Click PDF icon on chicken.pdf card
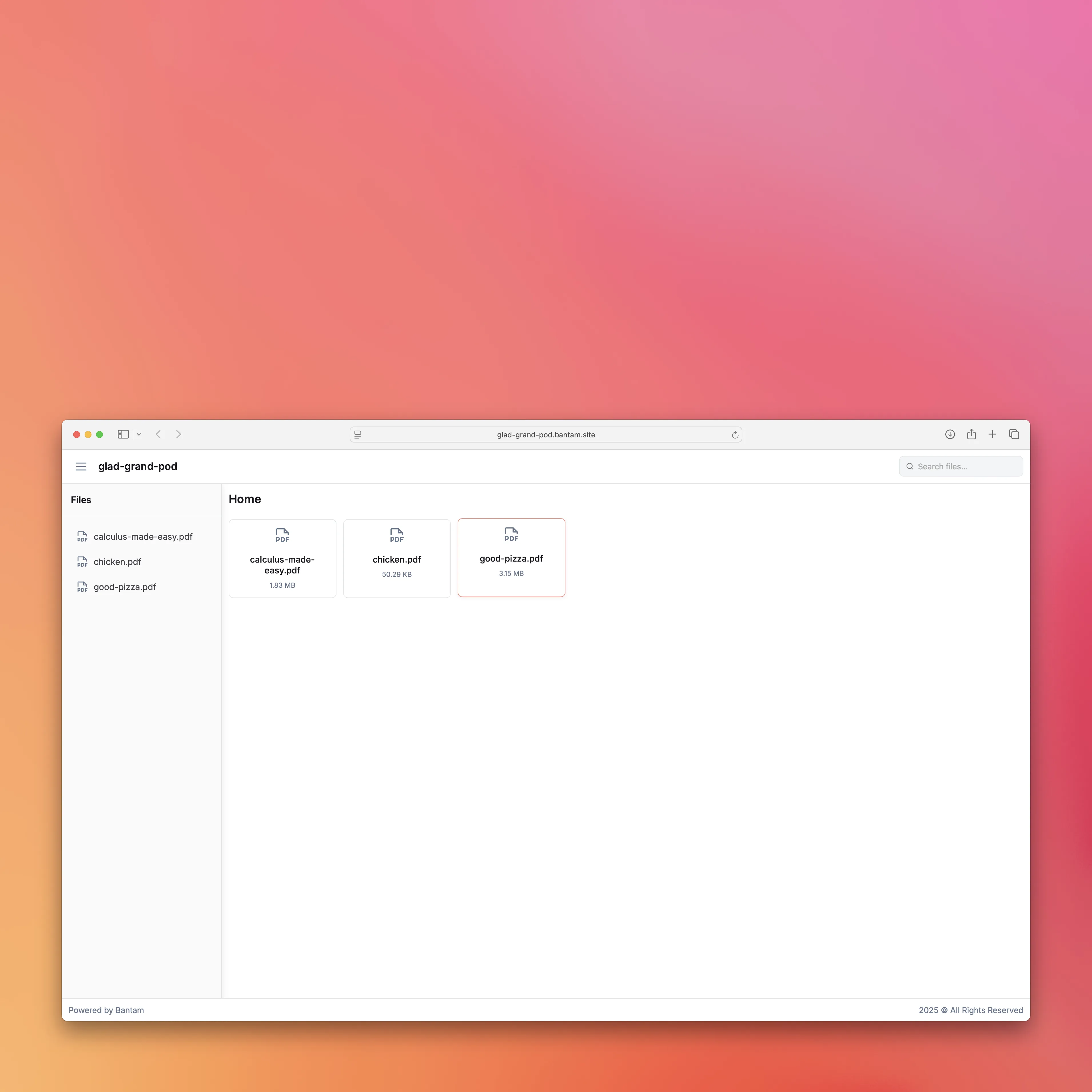Image resolution: width=1092 pixels, height=1092 pixels. pyautogui.click(x=397, y=535)
